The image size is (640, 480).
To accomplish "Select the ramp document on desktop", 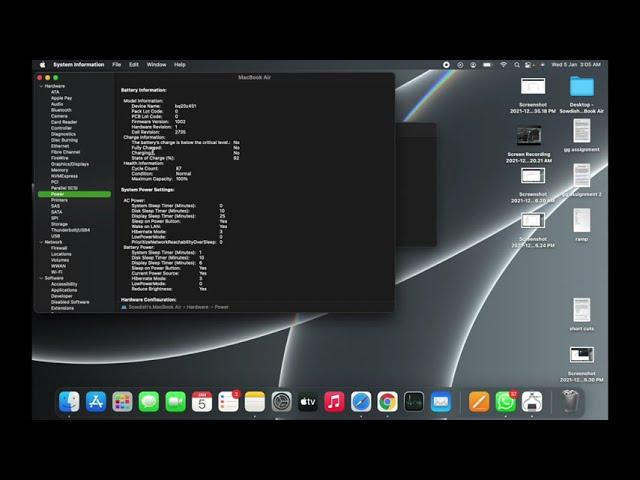I will [582, 225].
